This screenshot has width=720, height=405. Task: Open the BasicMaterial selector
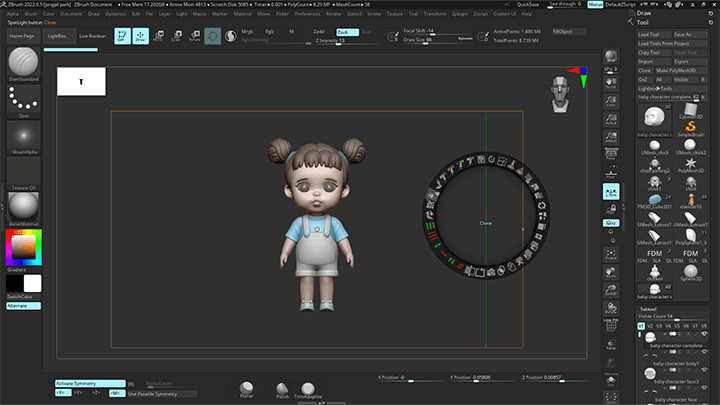(x=23, y=209)
